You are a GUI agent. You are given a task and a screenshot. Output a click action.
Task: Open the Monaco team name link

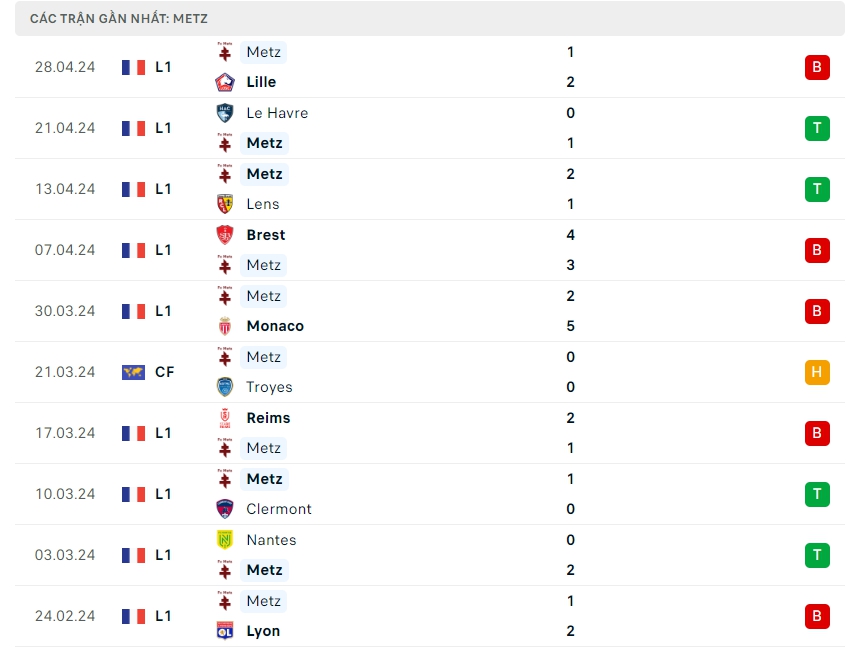(275, 326)
